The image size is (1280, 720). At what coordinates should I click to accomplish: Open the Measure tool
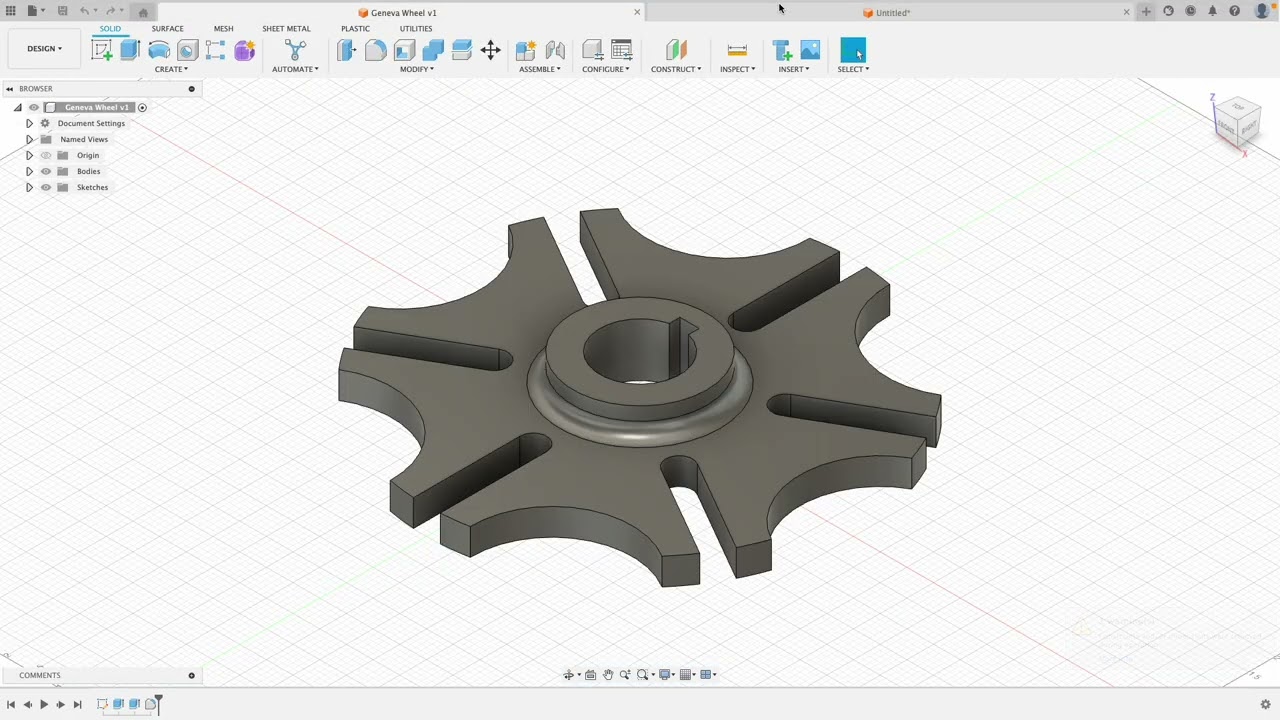tap(737, 50)
